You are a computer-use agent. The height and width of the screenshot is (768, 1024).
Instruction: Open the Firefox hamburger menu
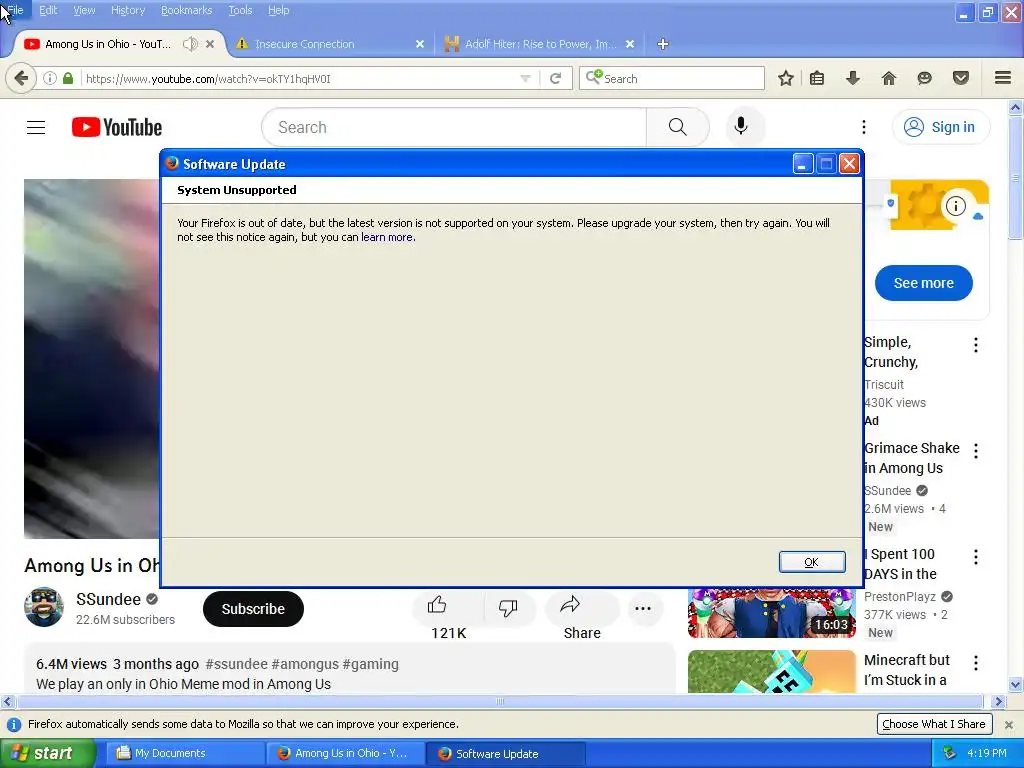(x=1003, y=78)
